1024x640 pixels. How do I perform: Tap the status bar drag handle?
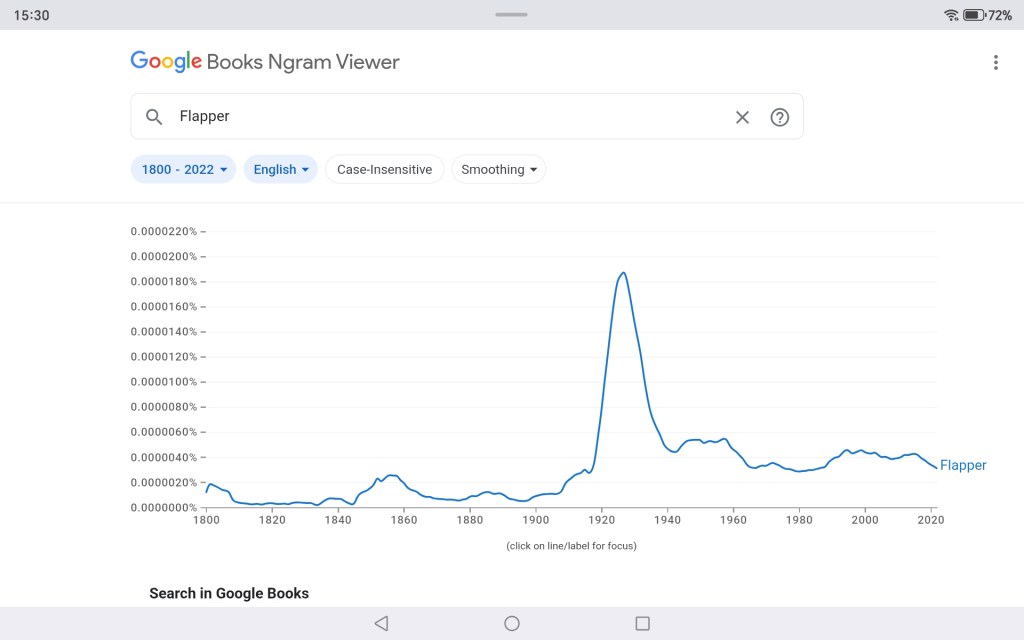click(511, 14)
